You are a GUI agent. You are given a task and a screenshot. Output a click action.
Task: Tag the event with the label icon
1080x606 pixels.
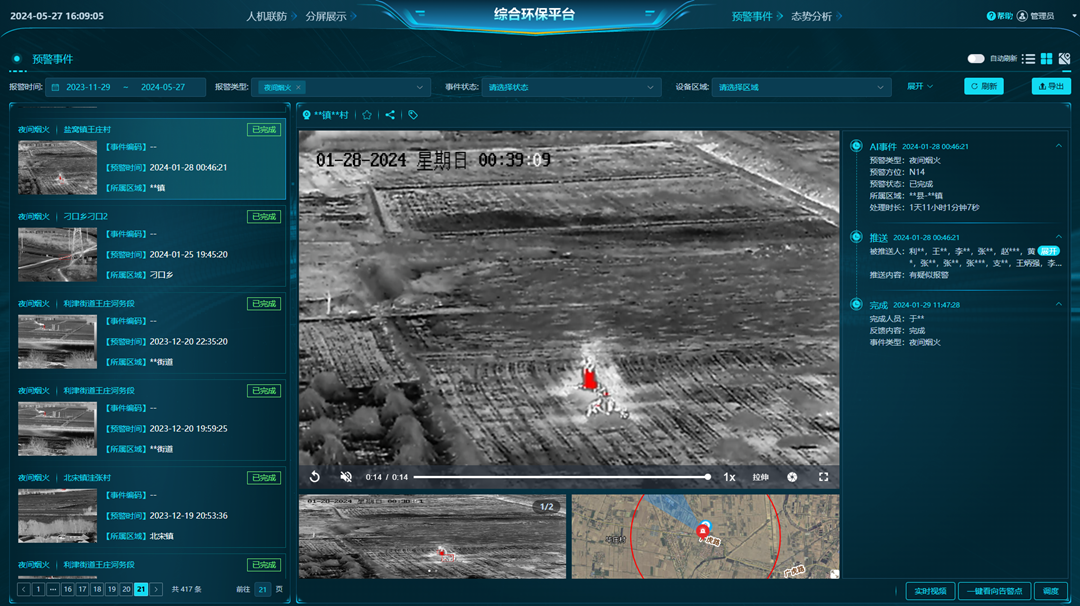point(413,115)
